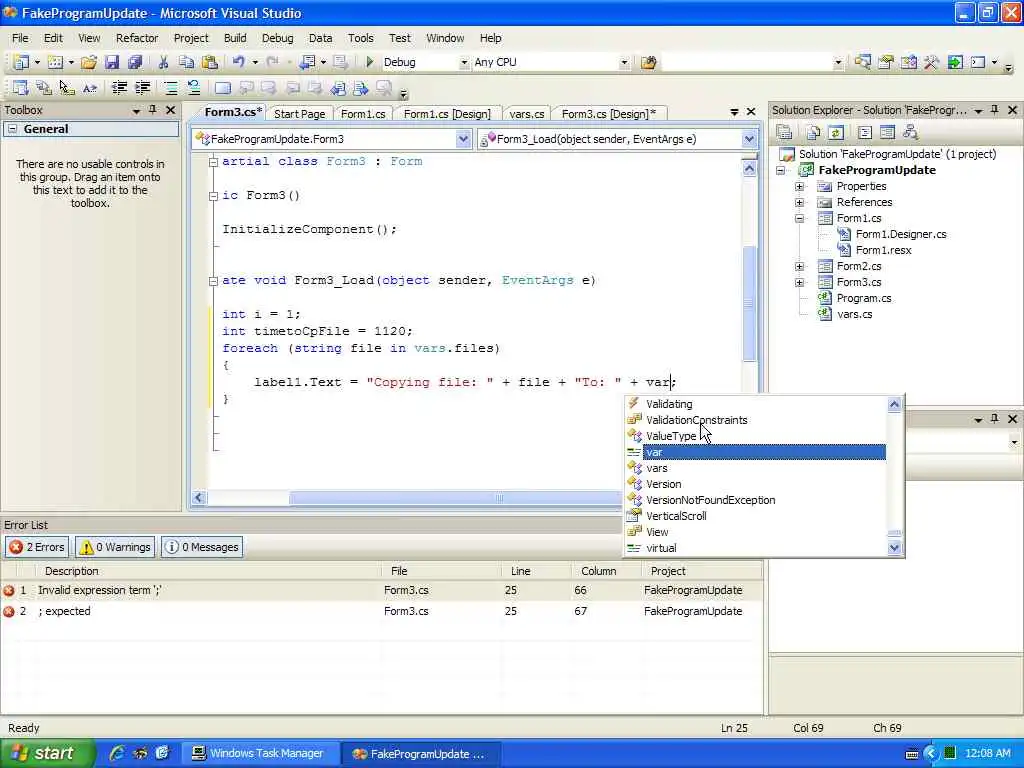
Task: Open Internet Explorer from quick launch
Action: (117, 753)
